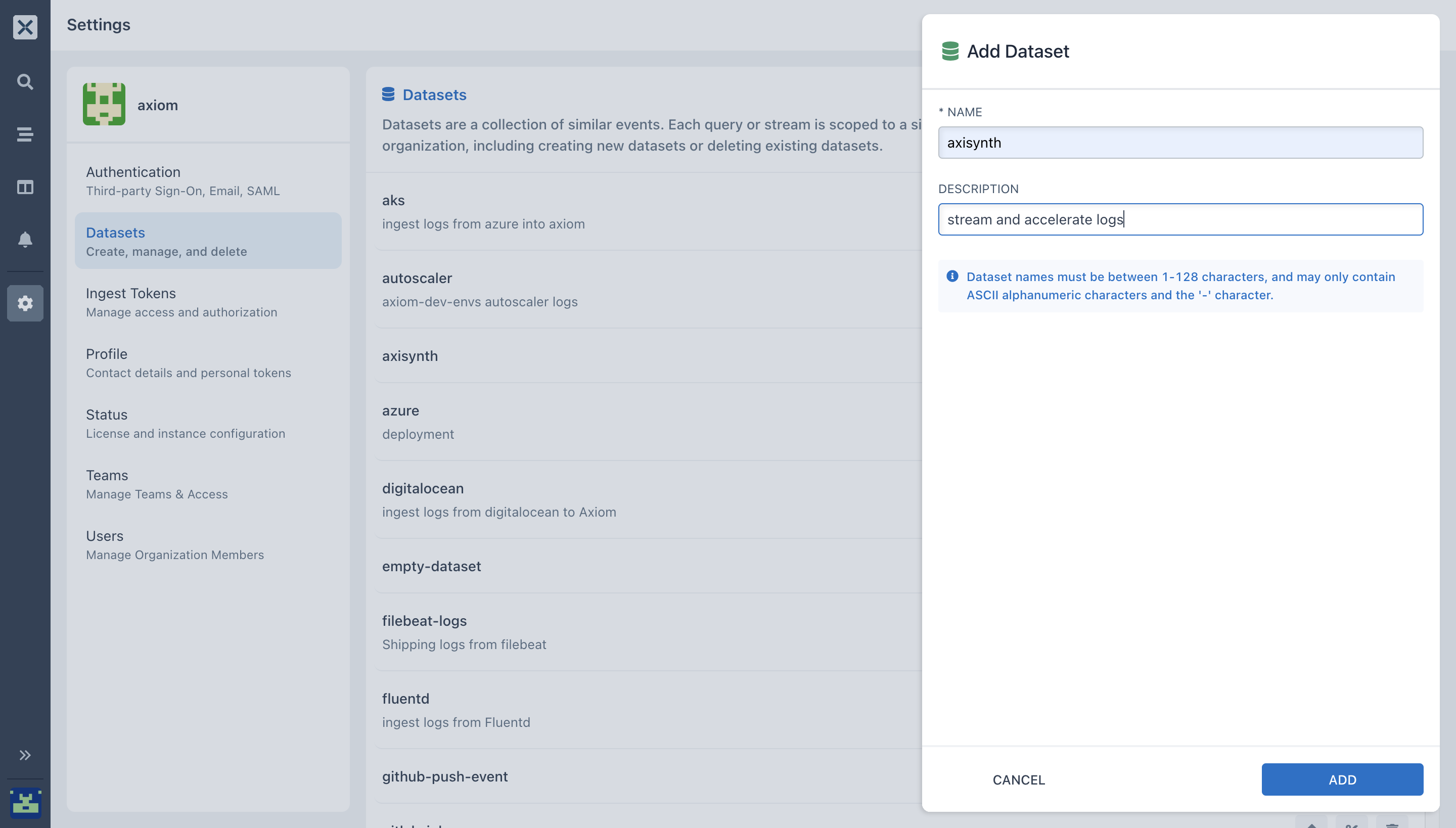Expand the sidebar with double chevron

coord(25,755)
